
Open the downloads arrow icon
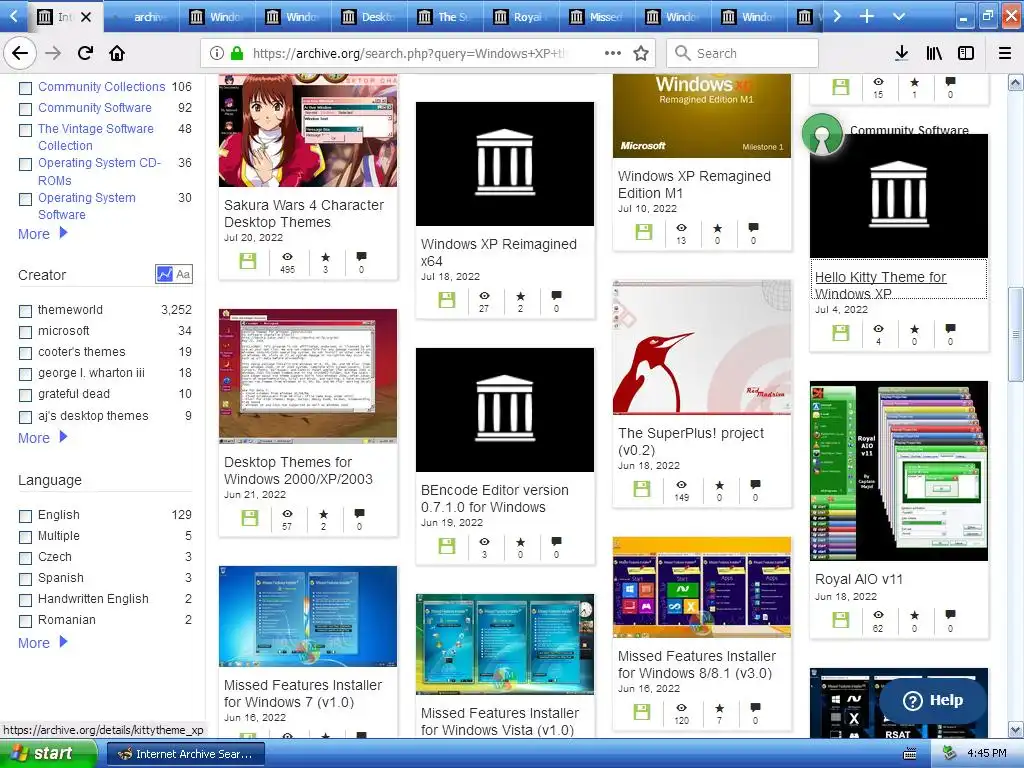click(902, 53)
